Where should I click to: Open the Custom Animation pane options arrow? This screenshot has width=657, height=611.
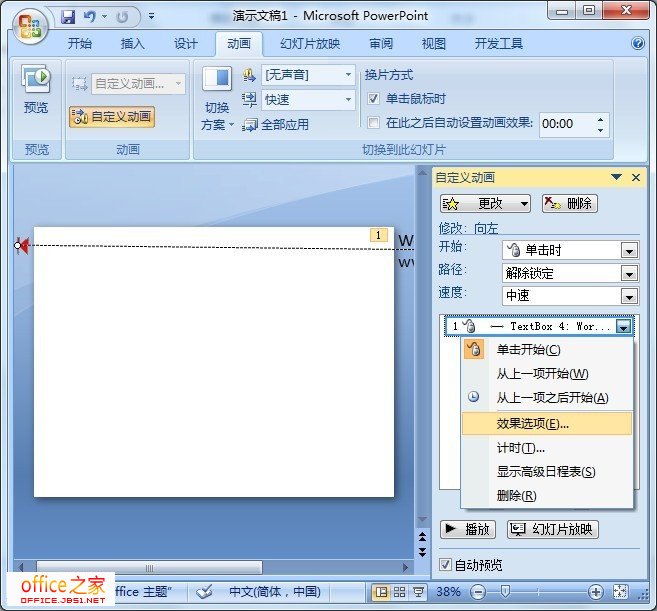(616, 177)
